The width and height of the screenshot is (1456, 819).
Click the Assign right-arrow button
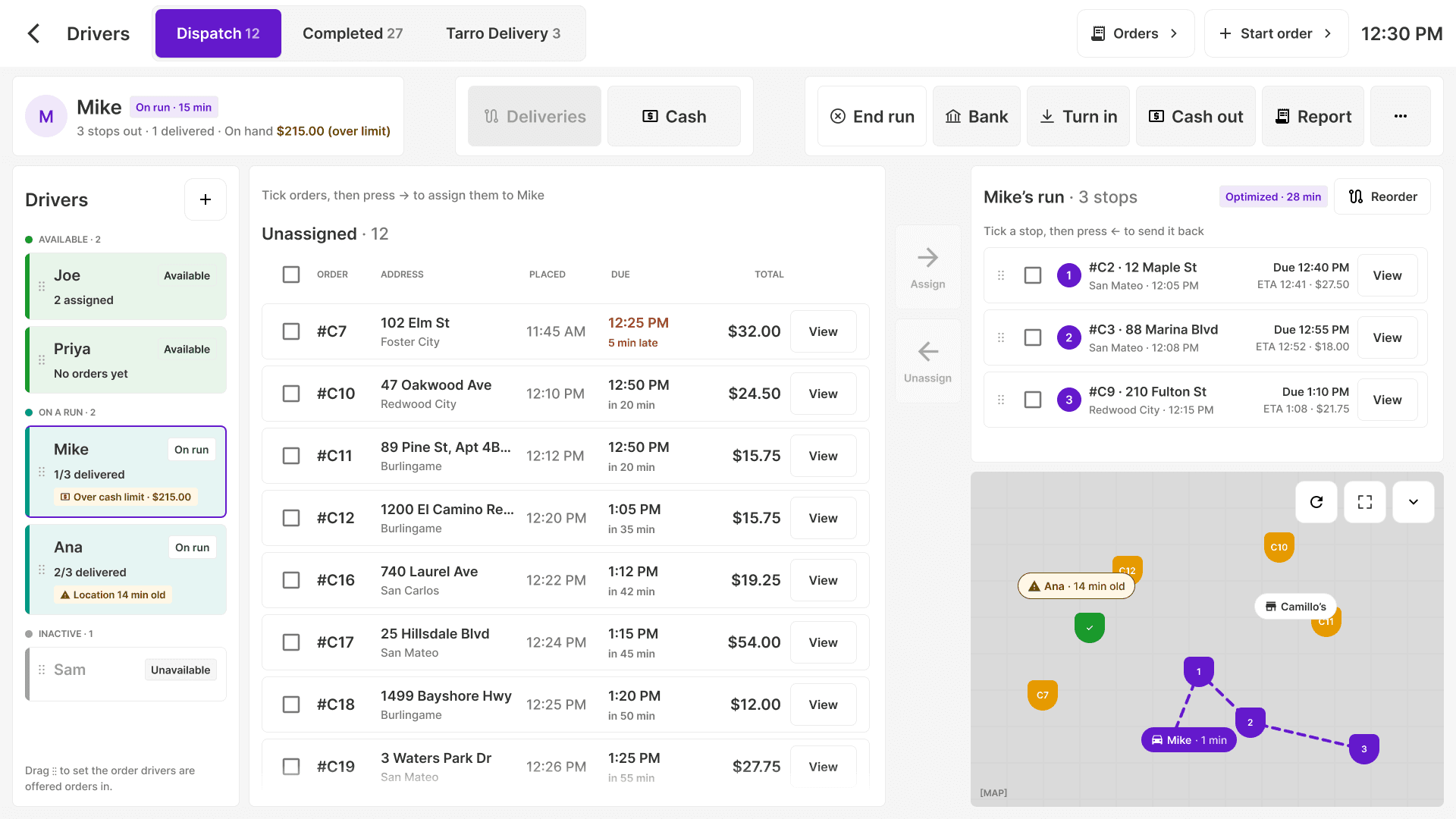[927, 267]
